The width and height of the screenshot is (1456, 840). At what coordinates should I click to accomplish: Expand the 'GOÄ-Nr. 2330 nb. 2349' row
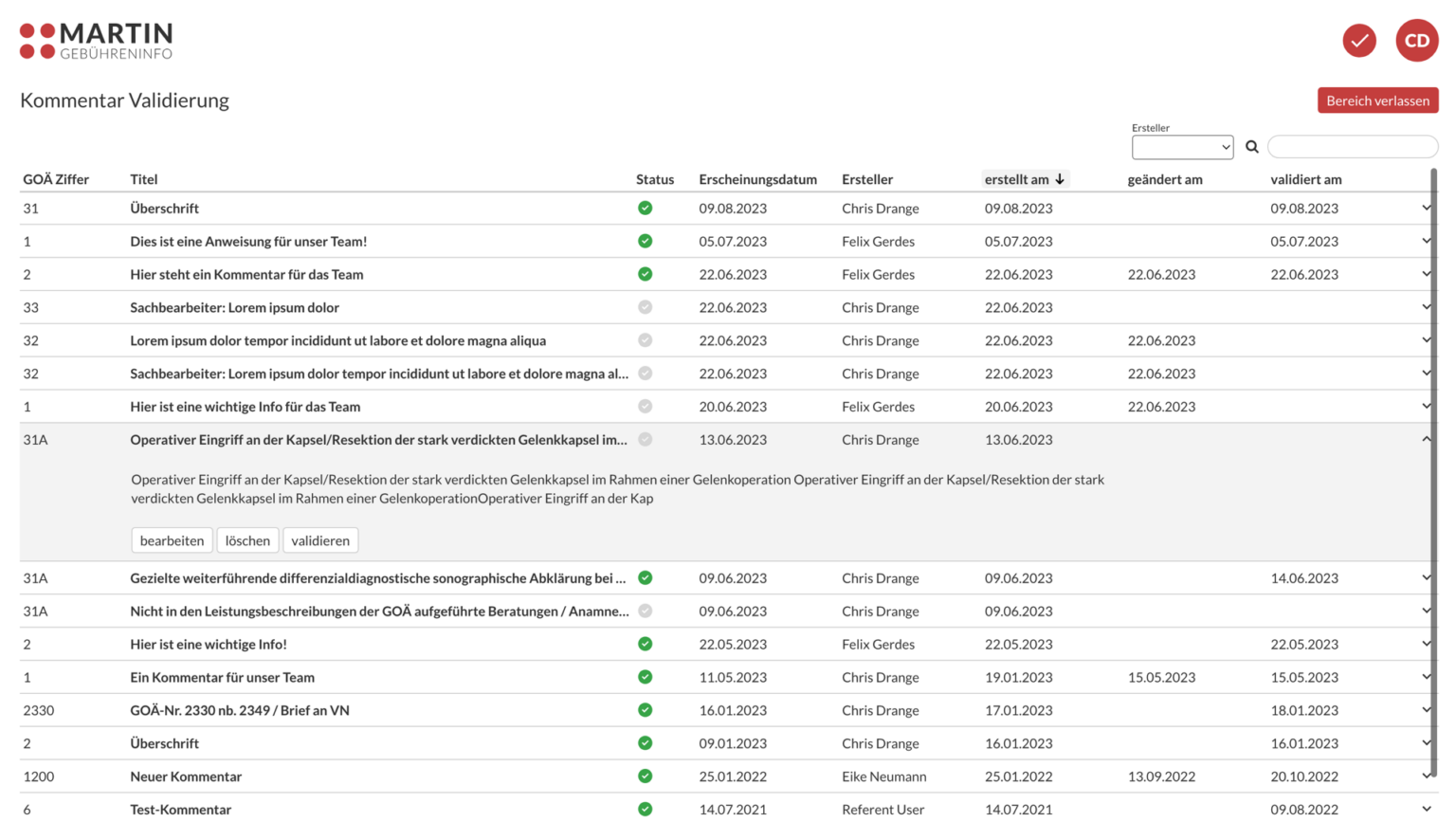(x=1426, y=710)
